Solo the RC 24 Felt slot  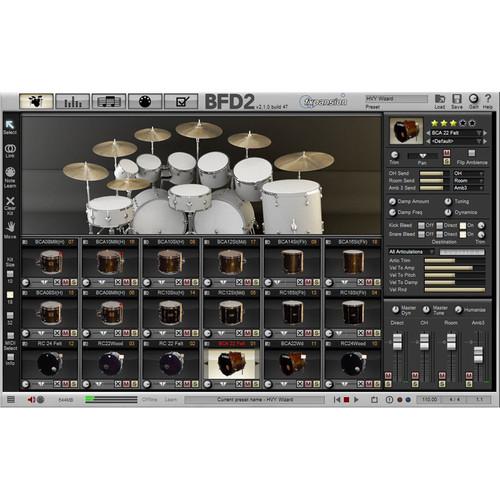click(x=74, y=384)
